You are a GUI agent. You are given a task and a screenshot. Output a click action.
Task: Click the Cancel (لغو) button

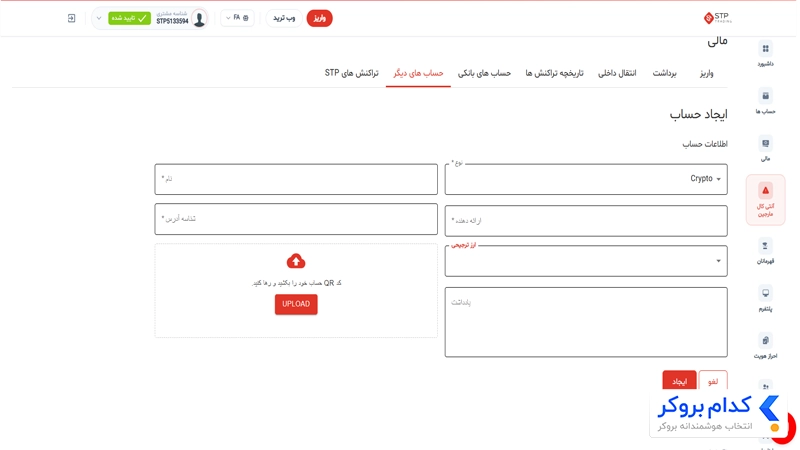tap(713, 381)
